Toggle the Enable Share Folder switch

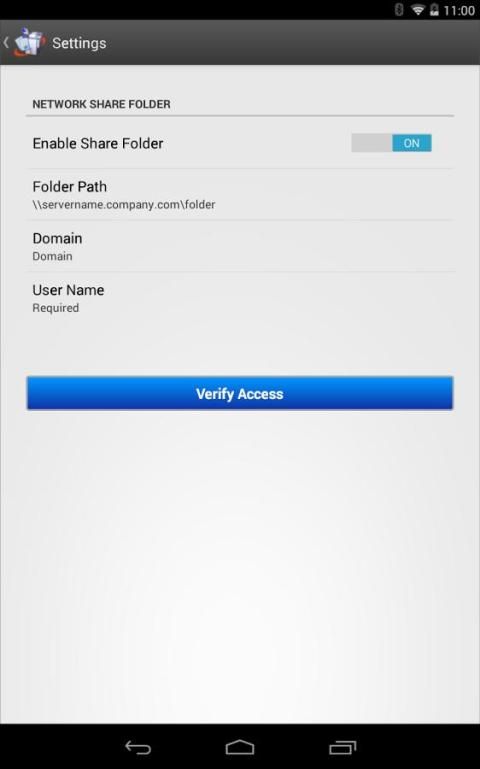[391, 143]
